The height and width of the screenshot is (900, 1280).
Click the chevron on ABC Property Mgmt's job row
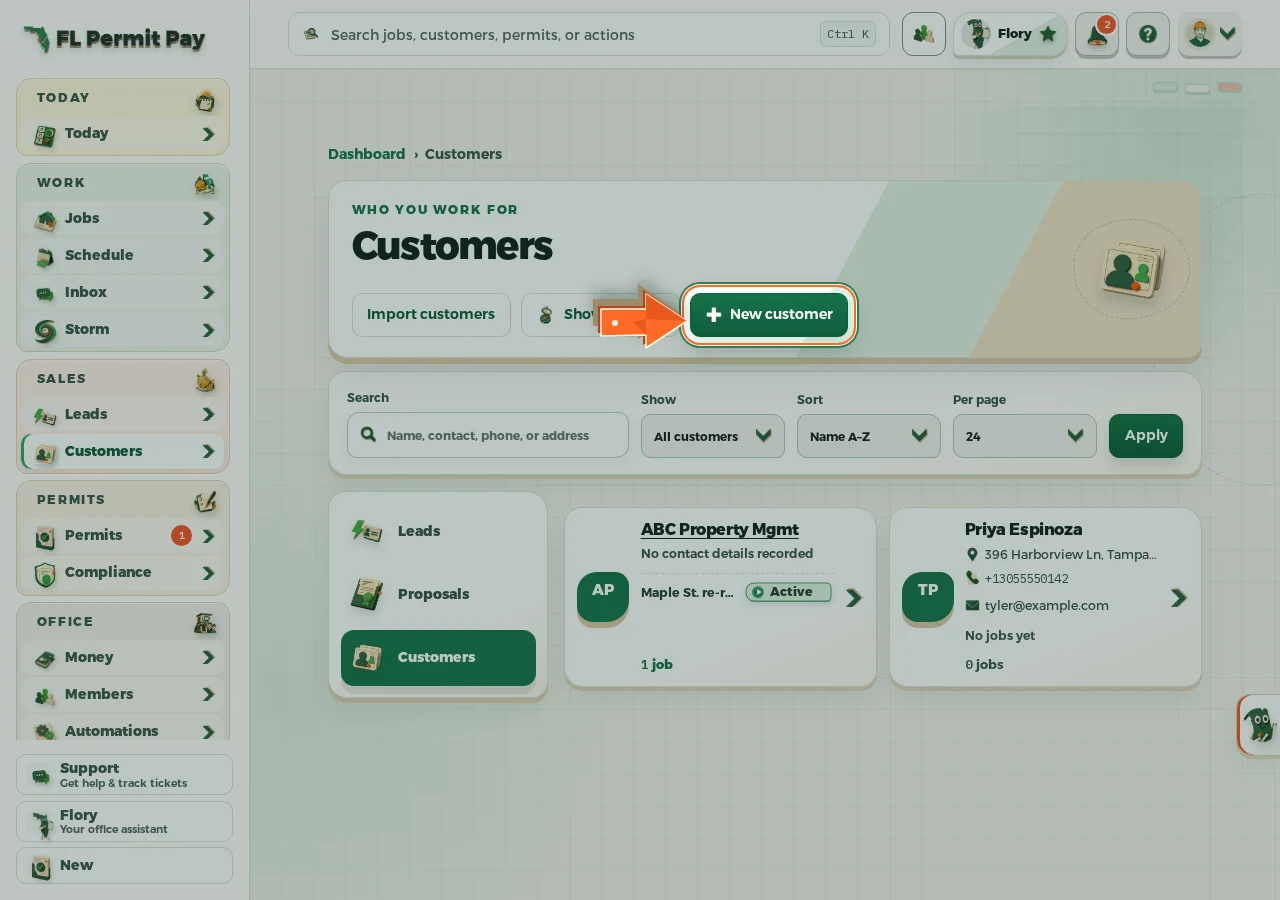click(x=853, y=598)
